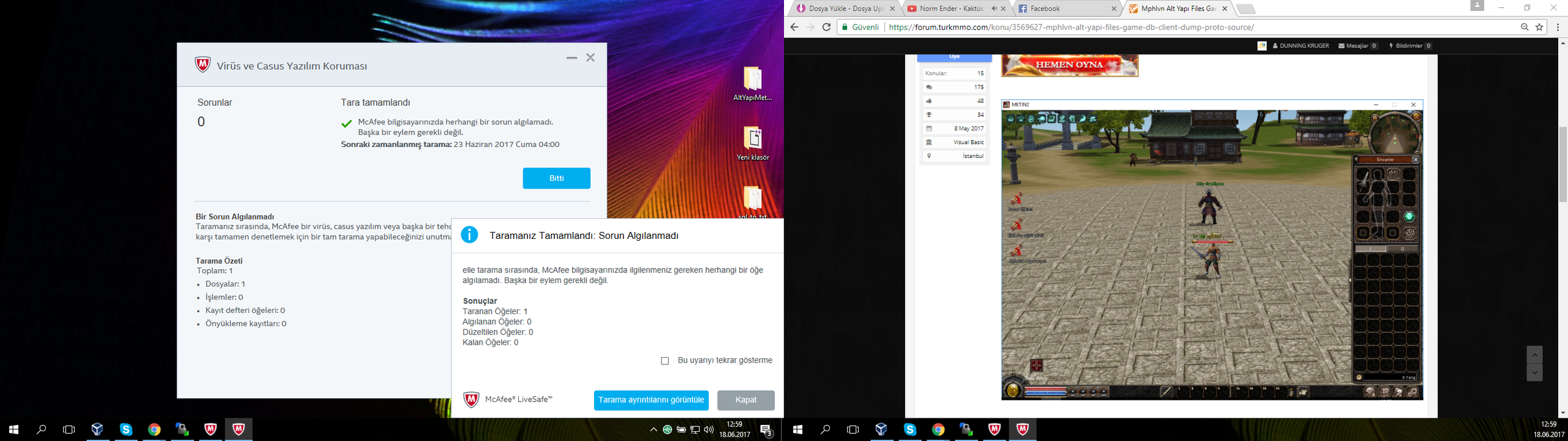
Task: Check battery status in the system tray
Action: click(x=681, y=430)
